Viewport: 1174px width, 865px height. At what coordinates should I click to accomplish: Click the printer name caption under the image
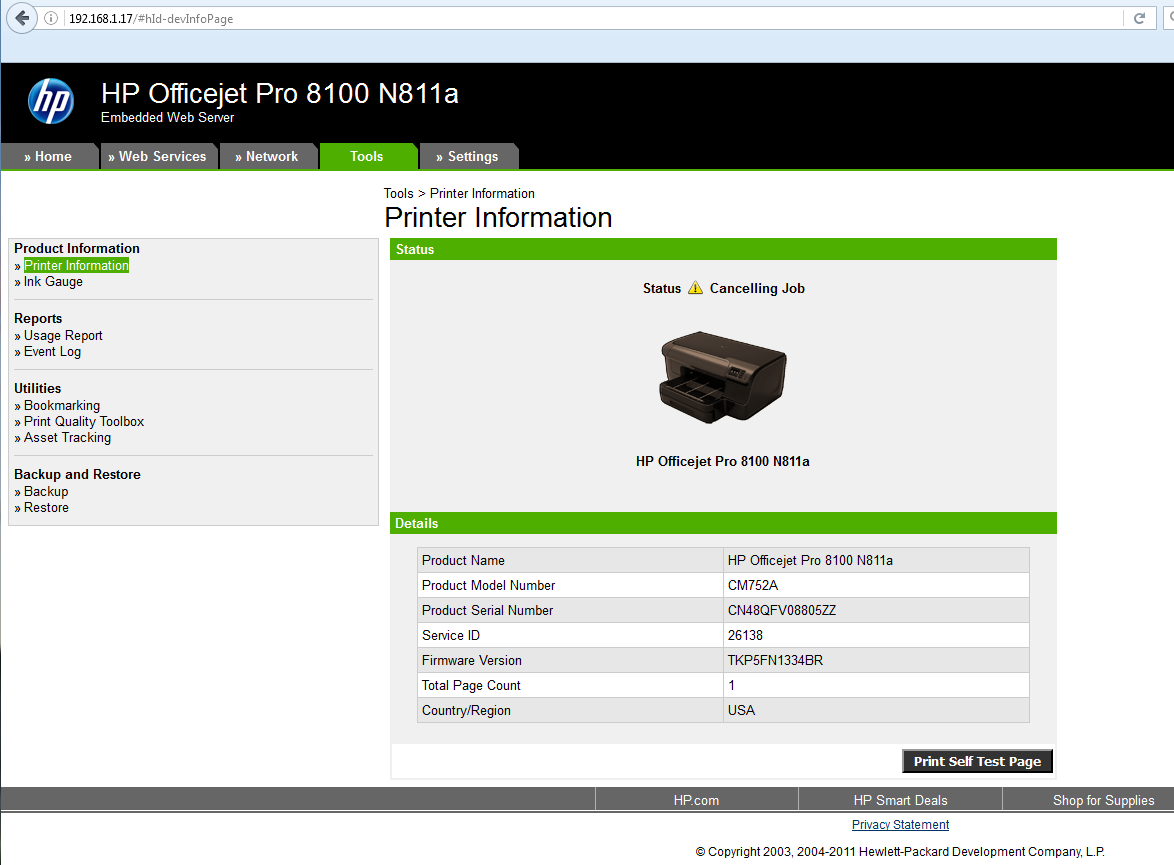click(x=723, y=461)
